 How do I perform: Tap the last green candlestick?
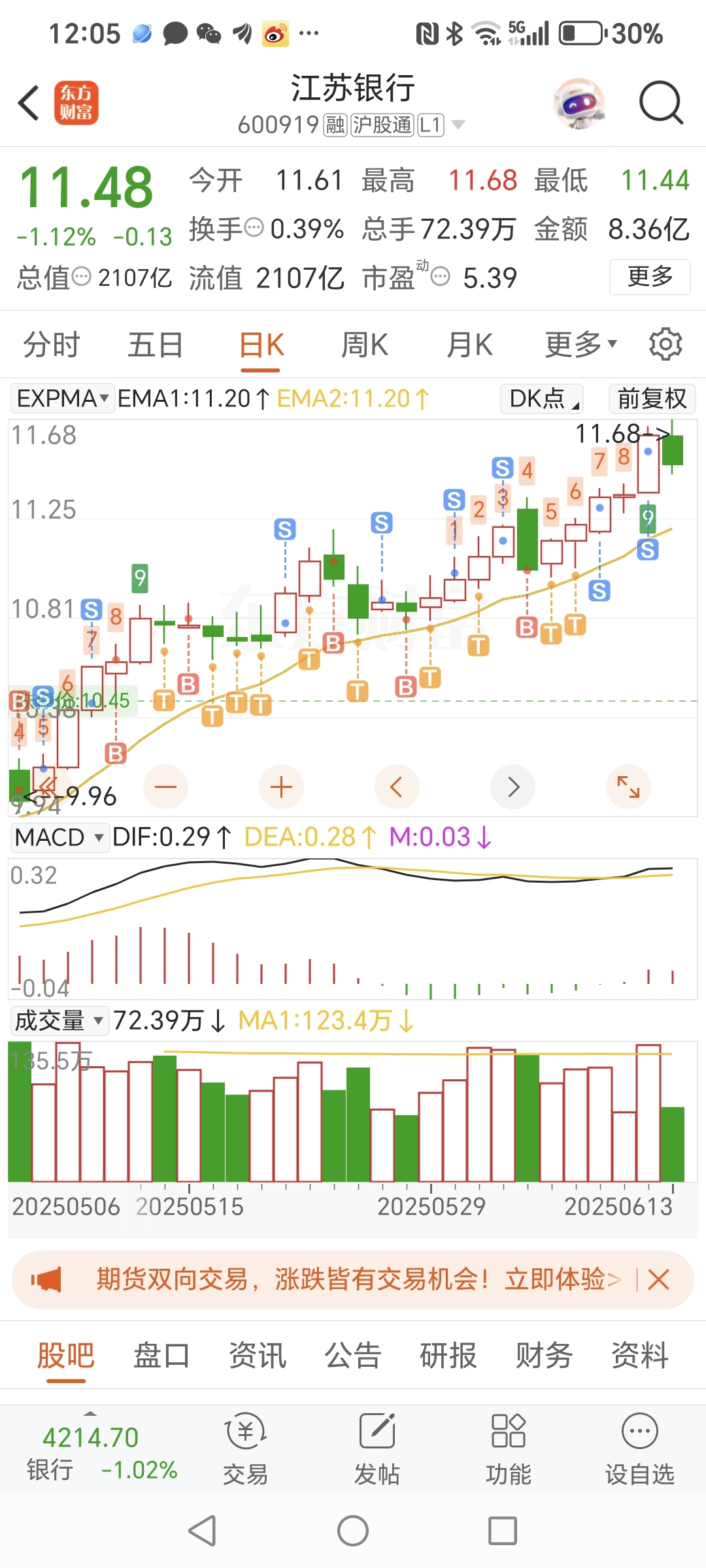tap(672, 448)
